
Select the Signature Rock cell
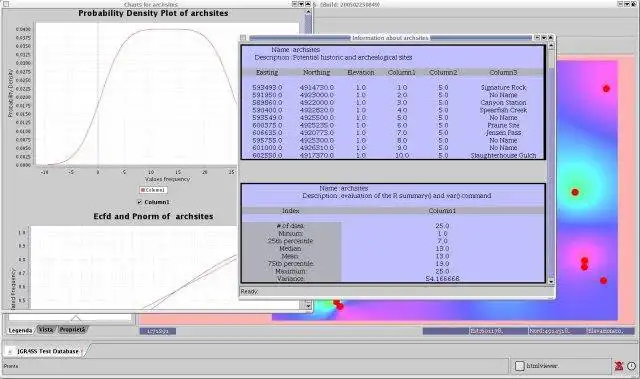coord(503,87)
